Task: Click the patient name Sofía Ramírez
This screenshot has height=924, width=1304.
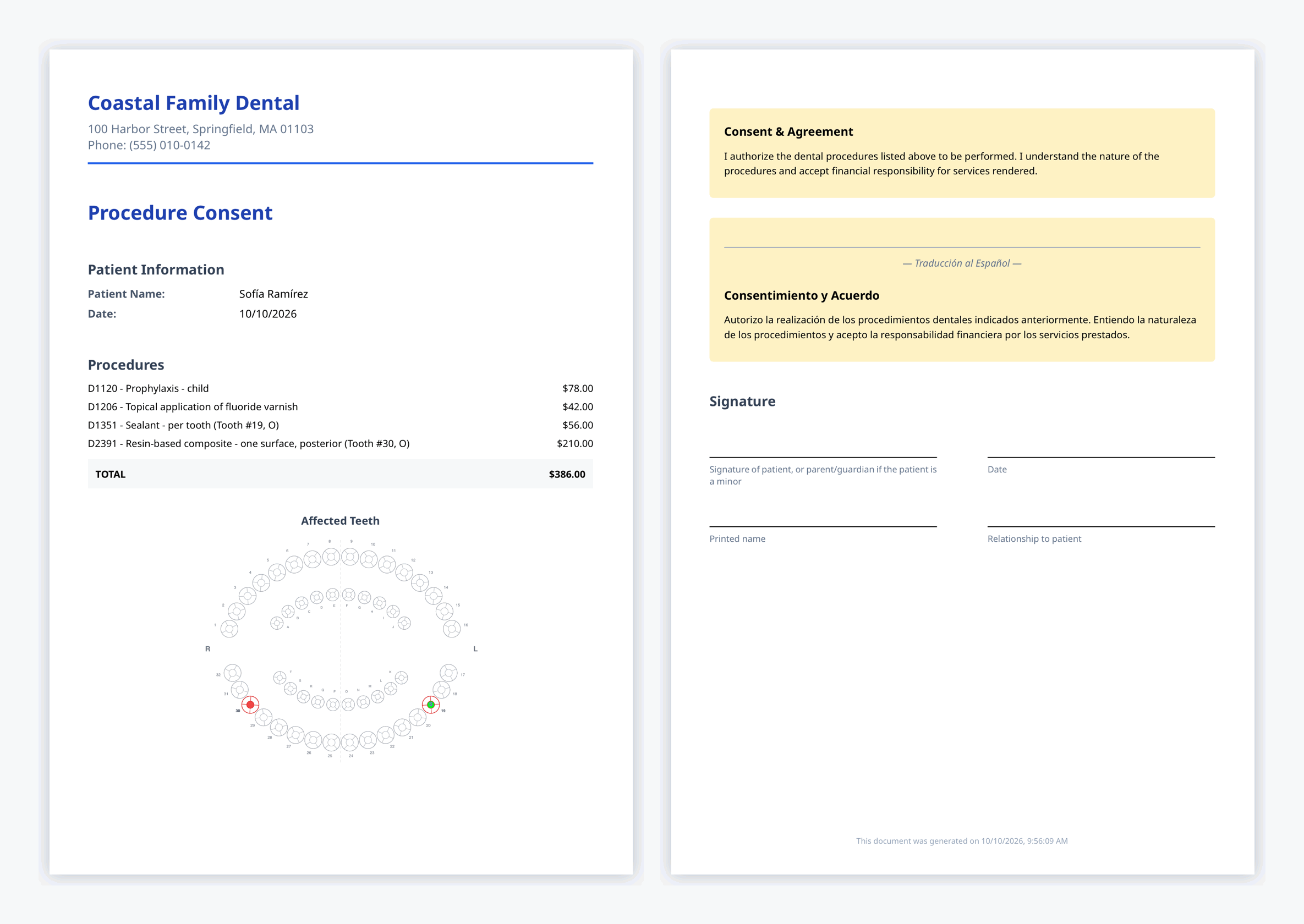Action: click(273, 294)
